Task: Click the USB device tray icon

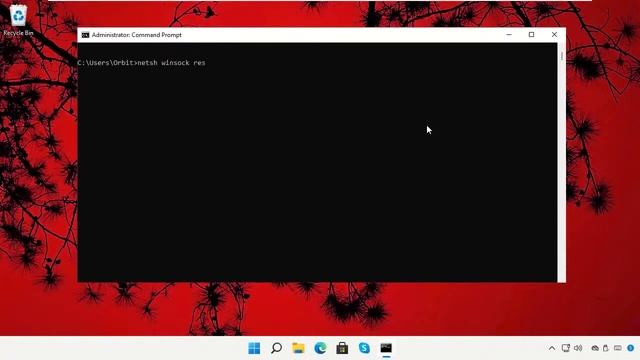Action: coord(606,348)
